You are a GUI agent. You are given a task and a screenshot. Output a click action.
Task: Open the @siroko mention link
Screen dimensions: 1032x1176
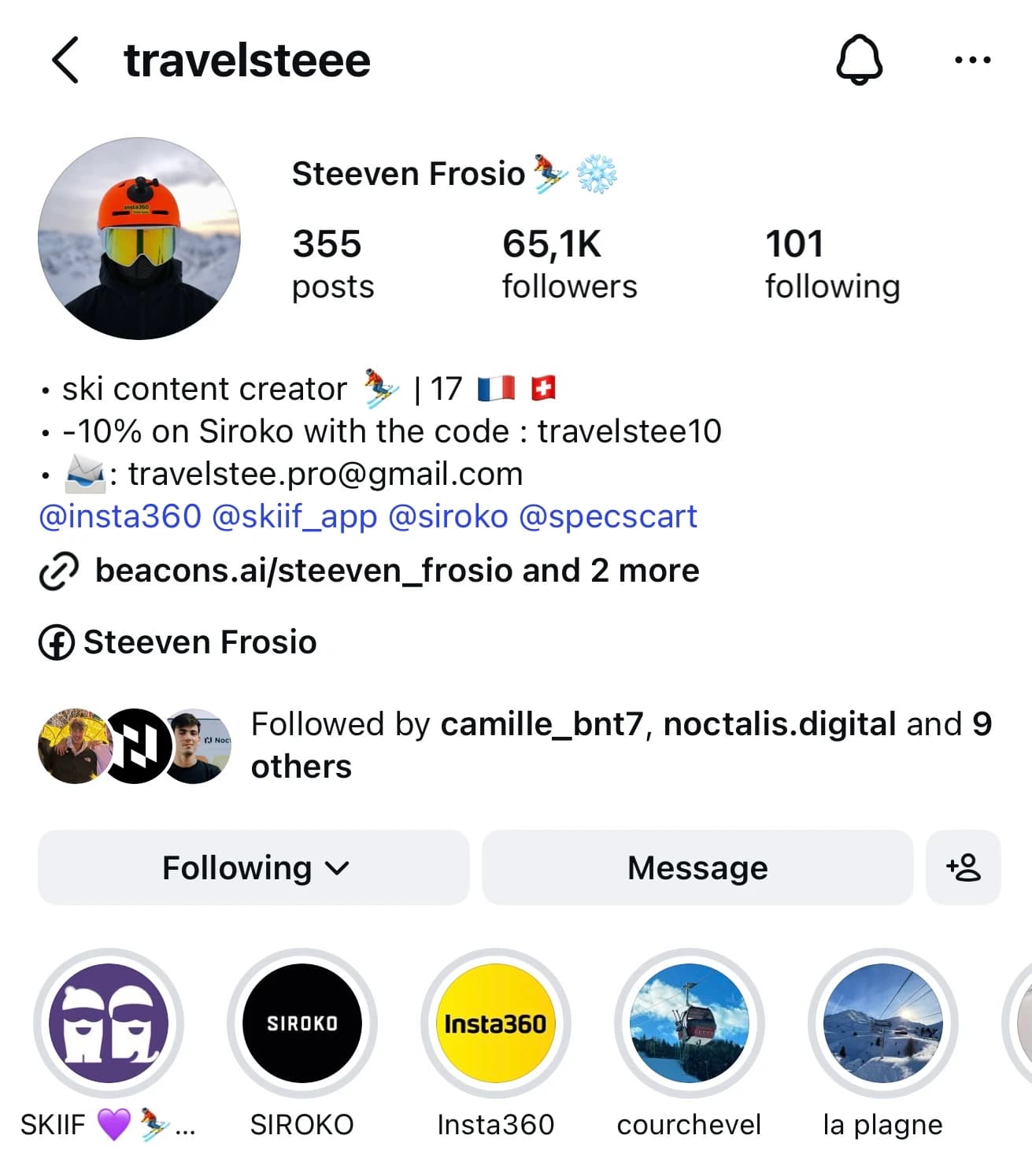(449, 516)
